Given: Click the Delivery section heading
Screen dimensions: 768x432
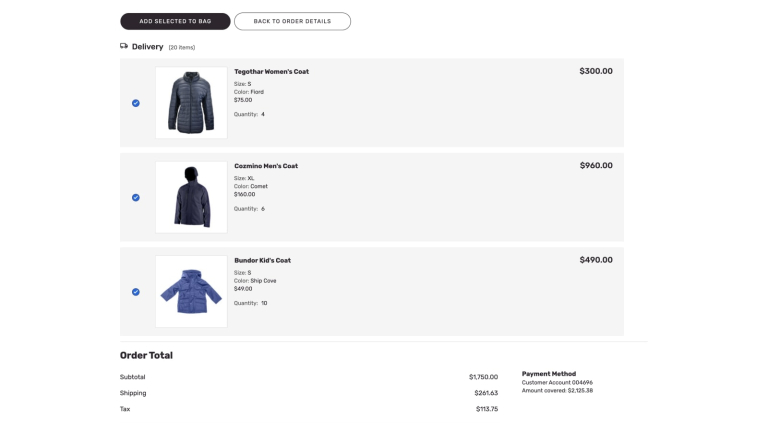Looking at the screenshot, I should coord(147,46).
